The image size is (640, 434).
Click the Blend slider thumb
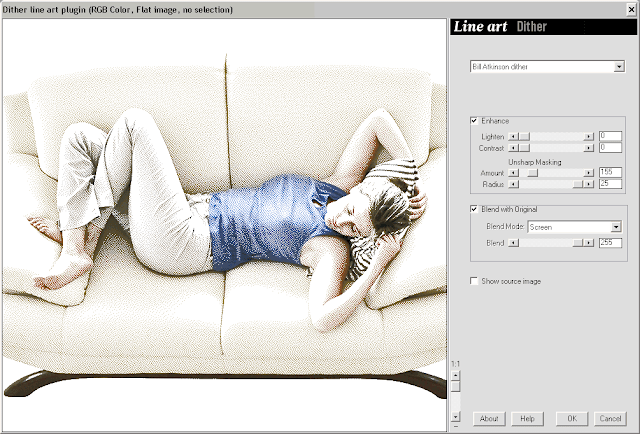(x=578, y=243)
